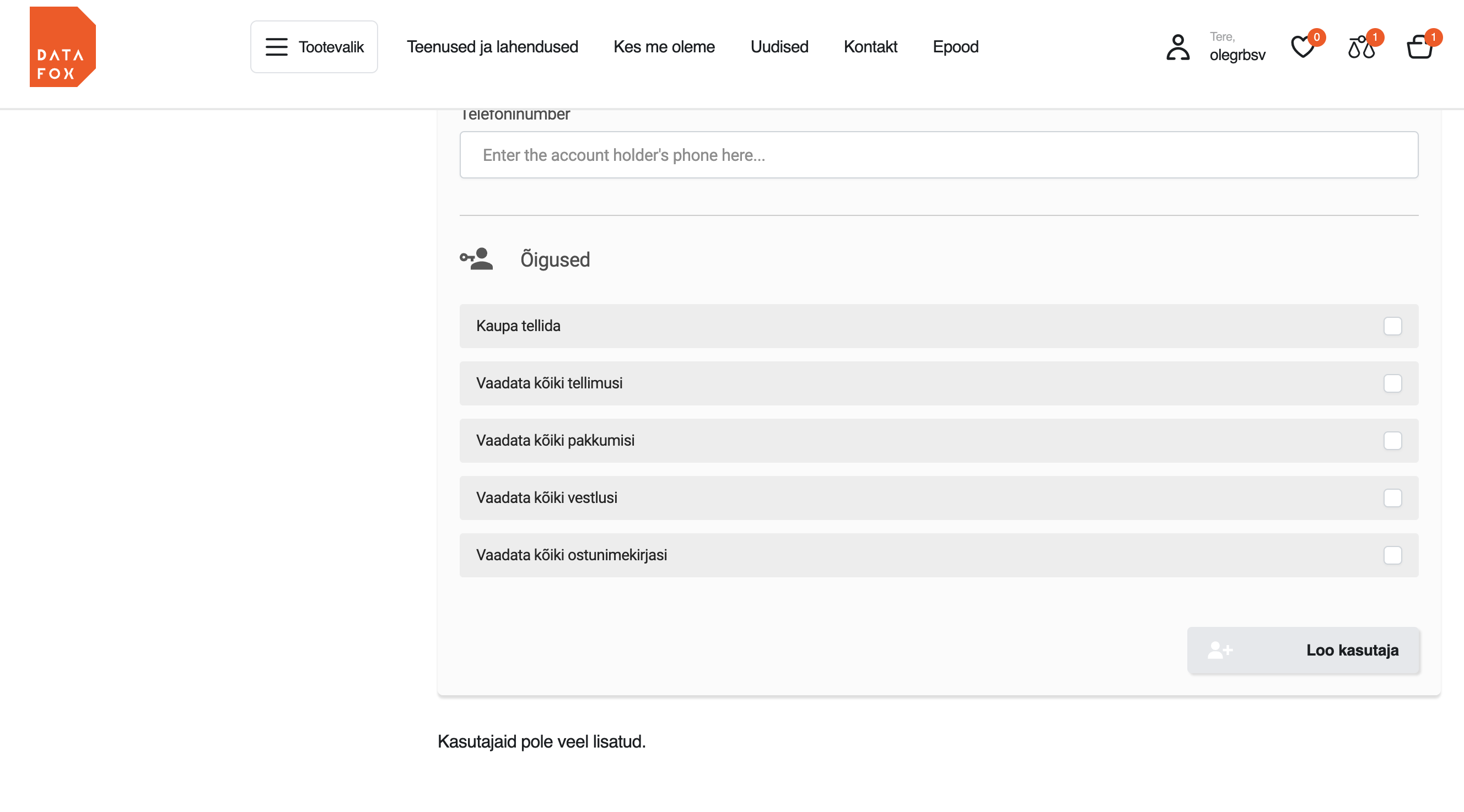Image resolution: width=1464 pixels, height=812 pixels.
Task: Click the Vaadata kõiki pakkumisi label
Action: tap(555, 441)
